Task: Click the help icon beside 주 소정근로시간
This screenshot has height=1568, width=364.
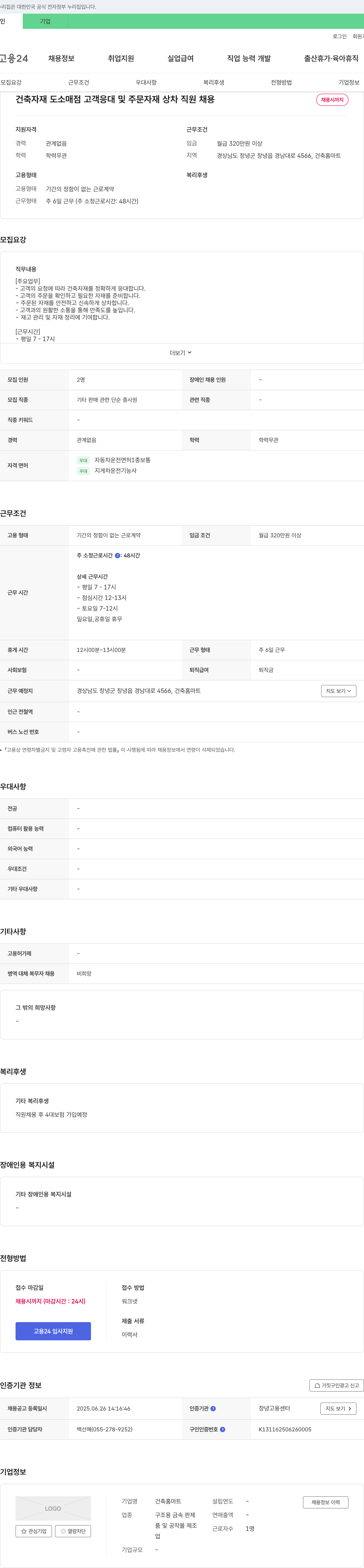Action: click(x=118, y=555)
